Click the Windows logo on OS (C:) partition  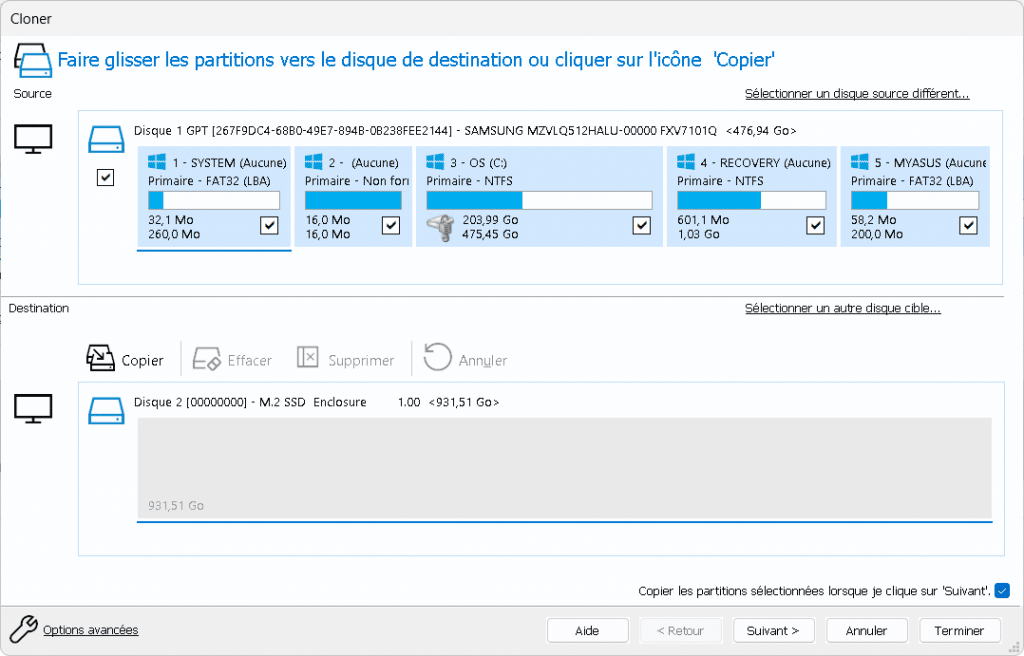point(435,162)
